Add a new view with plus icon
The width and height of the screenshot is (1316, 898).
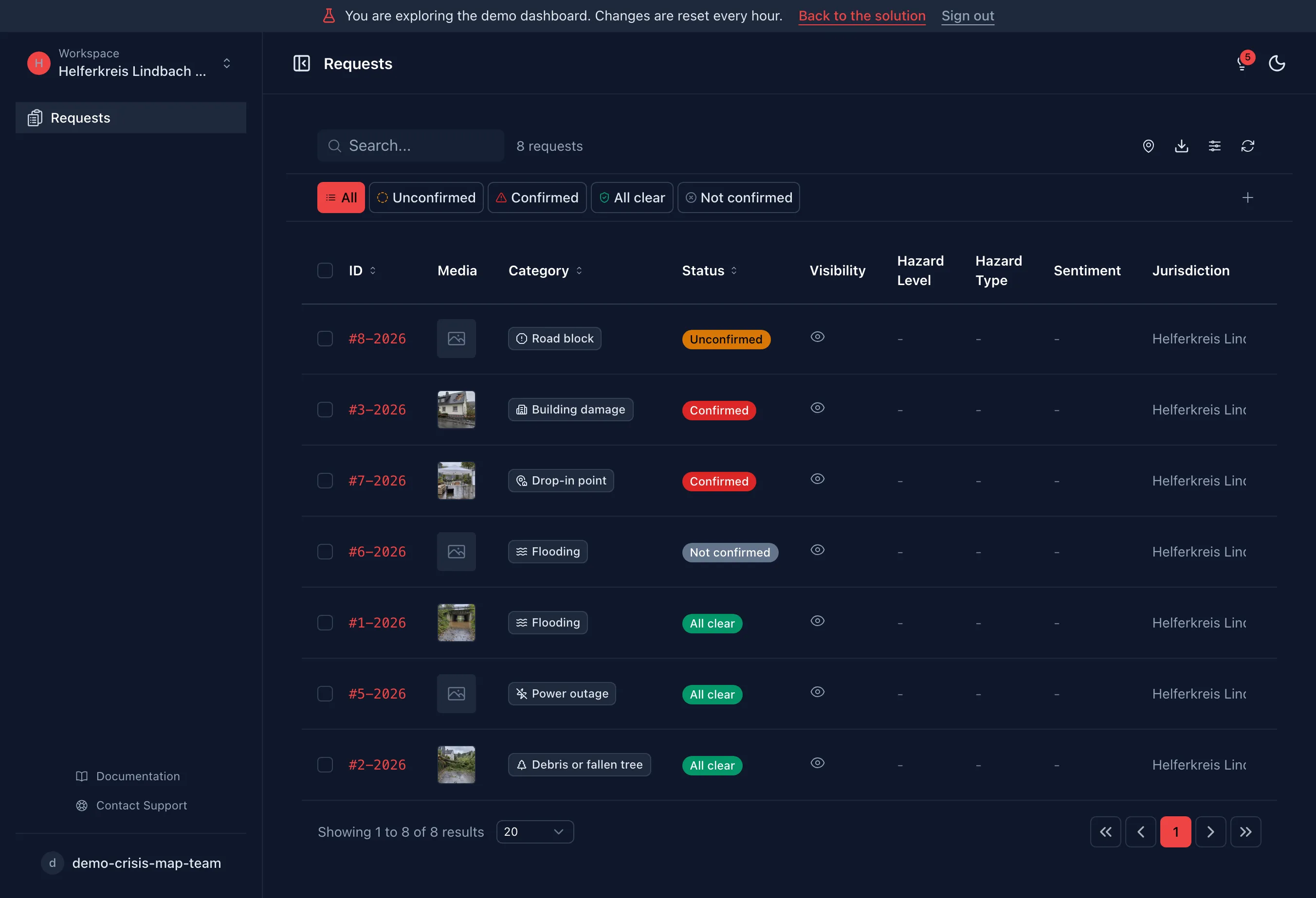(x=1247, y=198)
